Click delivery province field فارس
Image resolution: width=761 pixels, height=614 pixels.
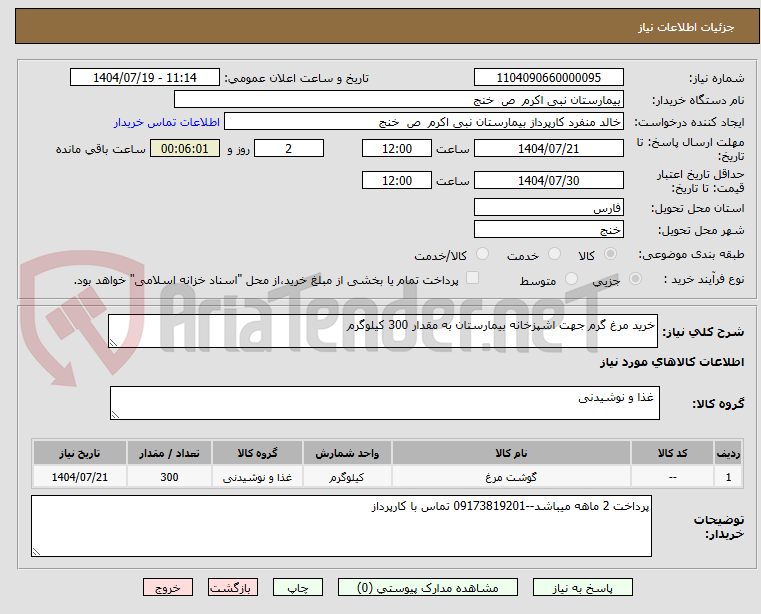548,207
